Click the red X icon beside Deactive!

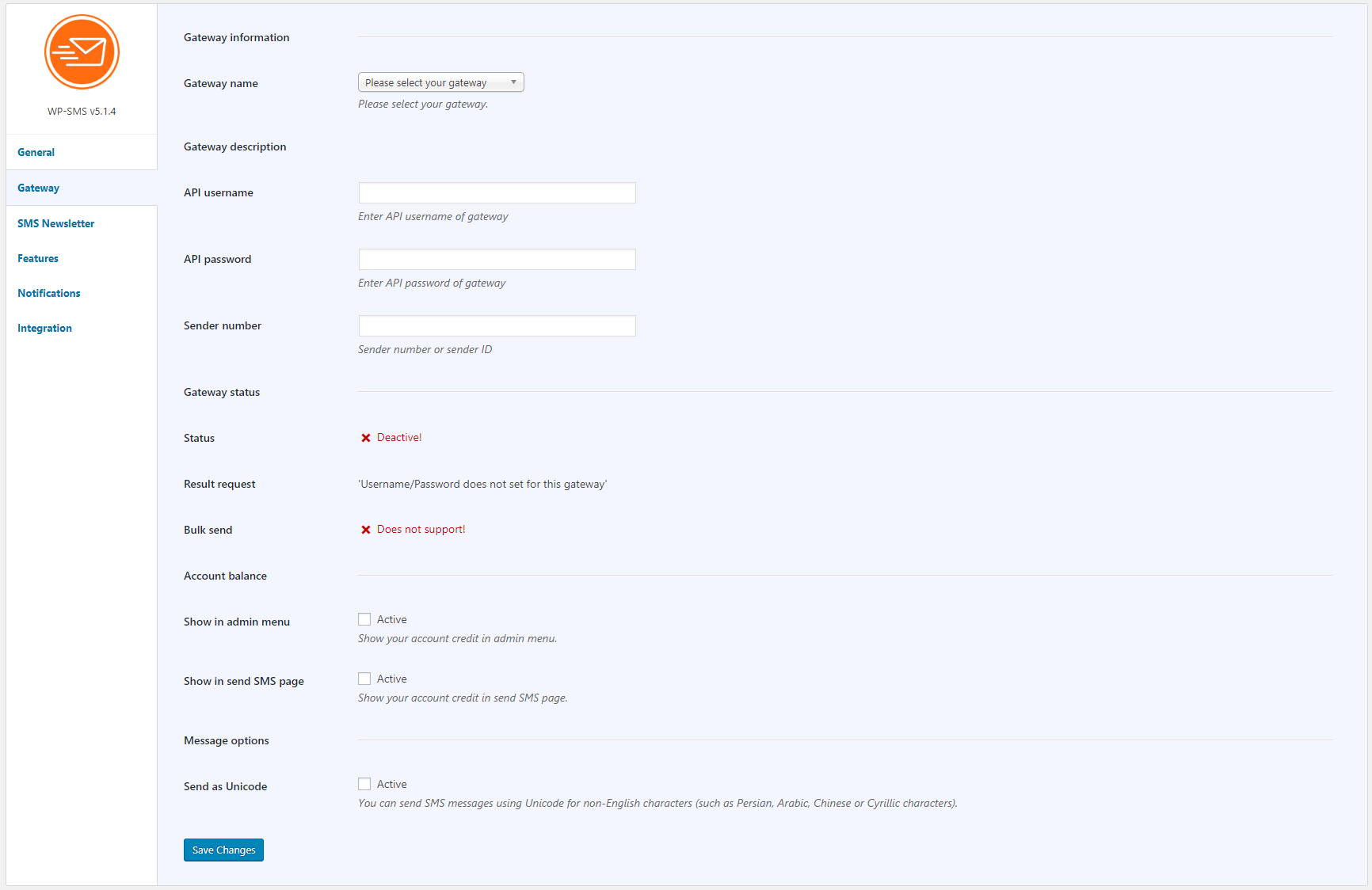[366, 438]
